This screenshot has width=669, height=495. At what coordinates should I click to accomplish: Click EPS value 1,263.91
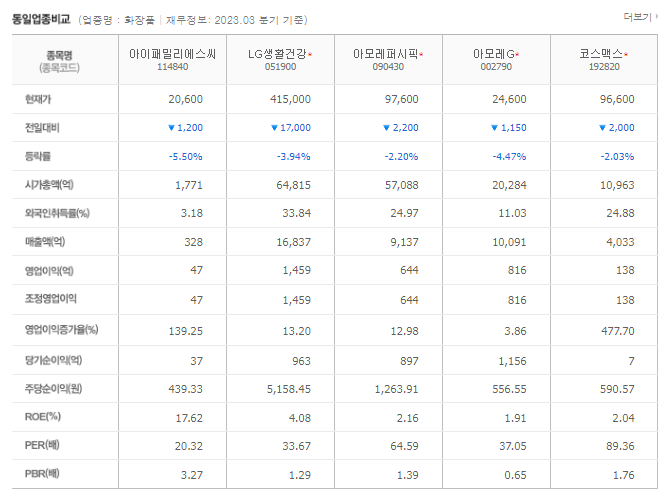pos(396,389)
